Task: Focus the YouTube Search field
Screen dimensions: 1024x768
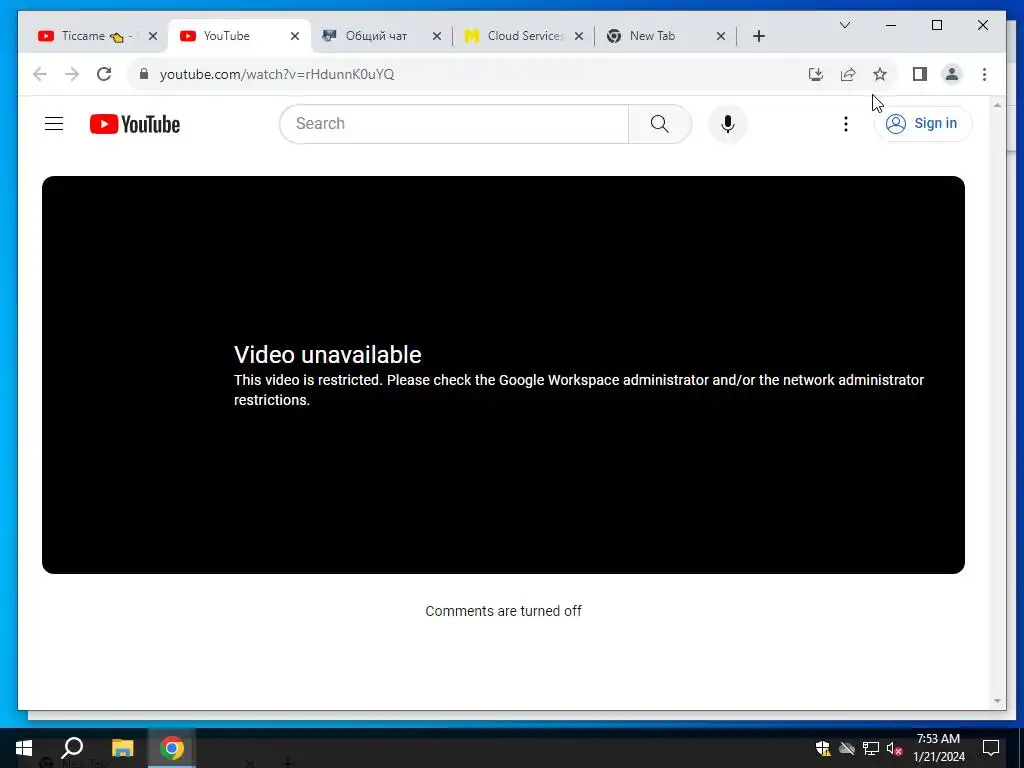Action: click(x=454, y=123)
